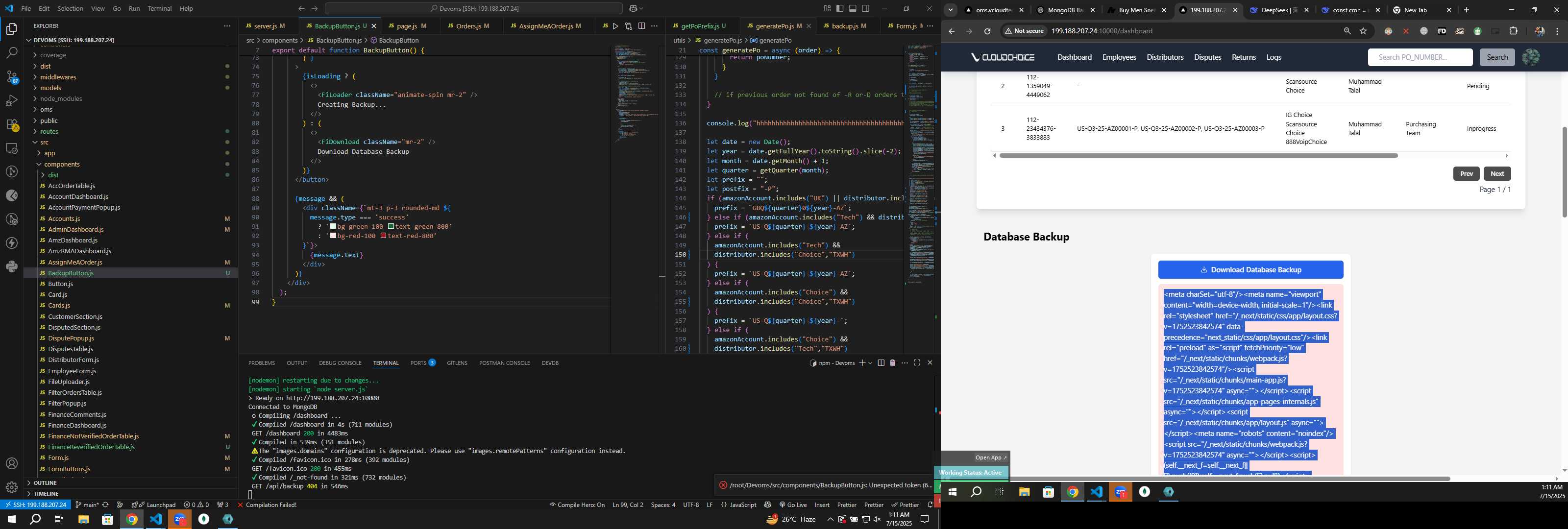
Task: Open Chrome tab search dropdown arrow
Action: click(x=950, y=10)
